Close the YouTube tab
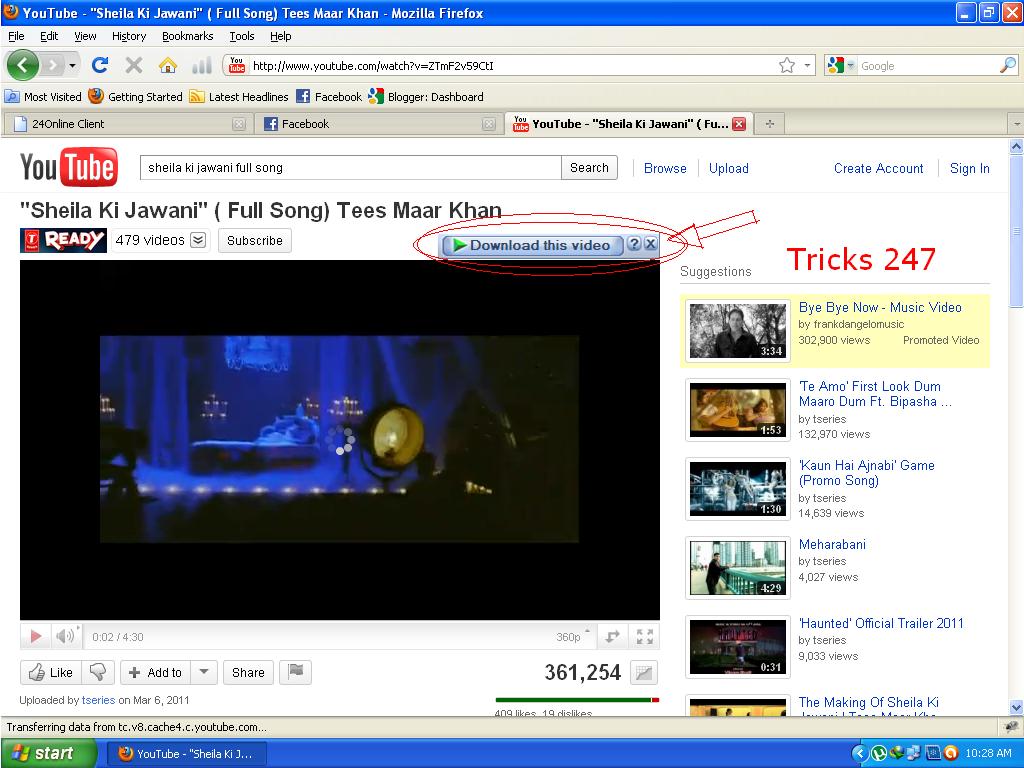The width and height of the screenshot is (1024, 768). pyautogui.click(x=739, y=123)
